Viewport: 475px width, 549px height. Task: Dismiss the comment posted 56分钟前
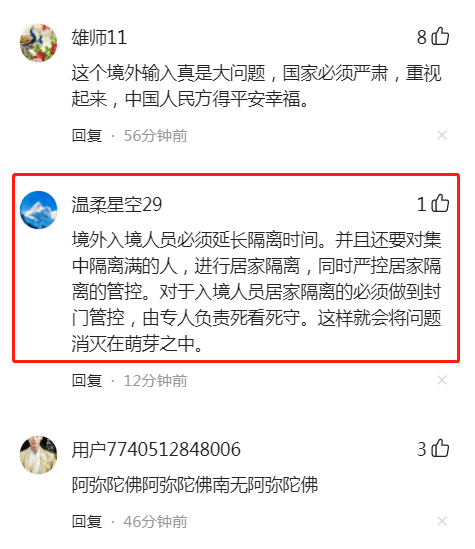pyautogui.click(x=442, y=135)
